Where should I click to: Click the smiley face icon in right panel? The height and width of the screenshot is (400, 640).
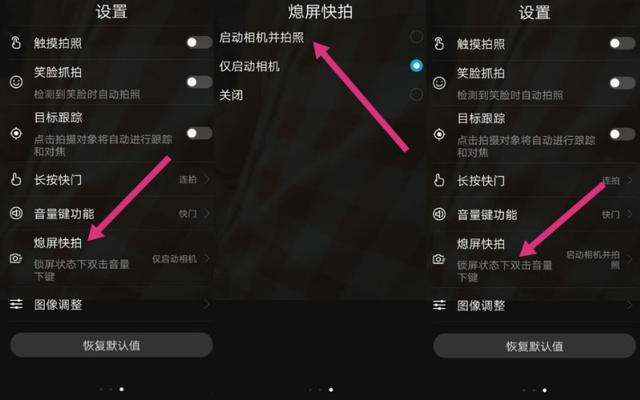click(x=439, y=83)
